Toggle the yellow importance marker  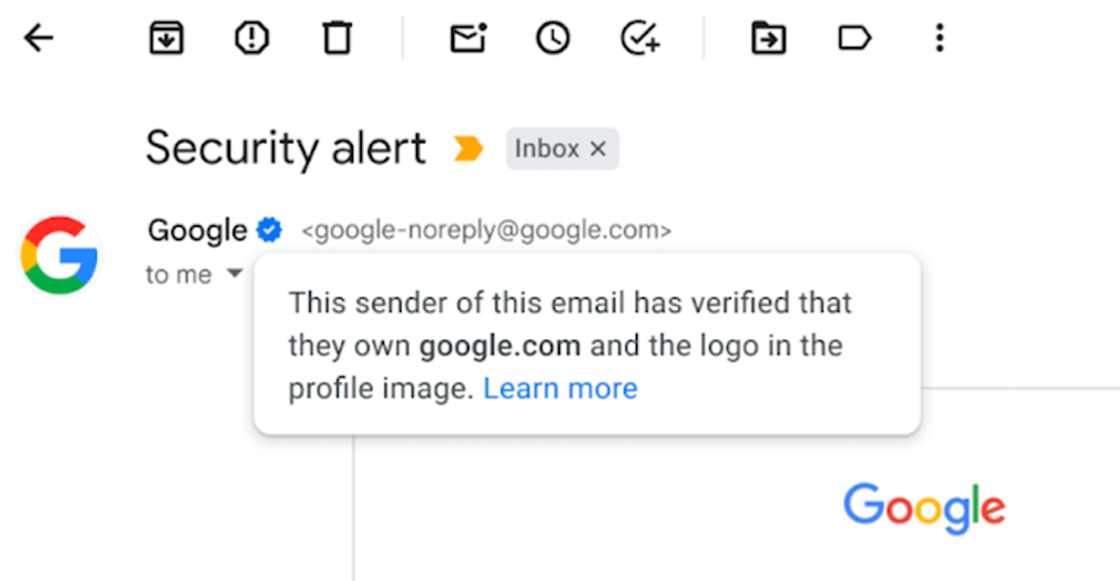tap(468, 149)
